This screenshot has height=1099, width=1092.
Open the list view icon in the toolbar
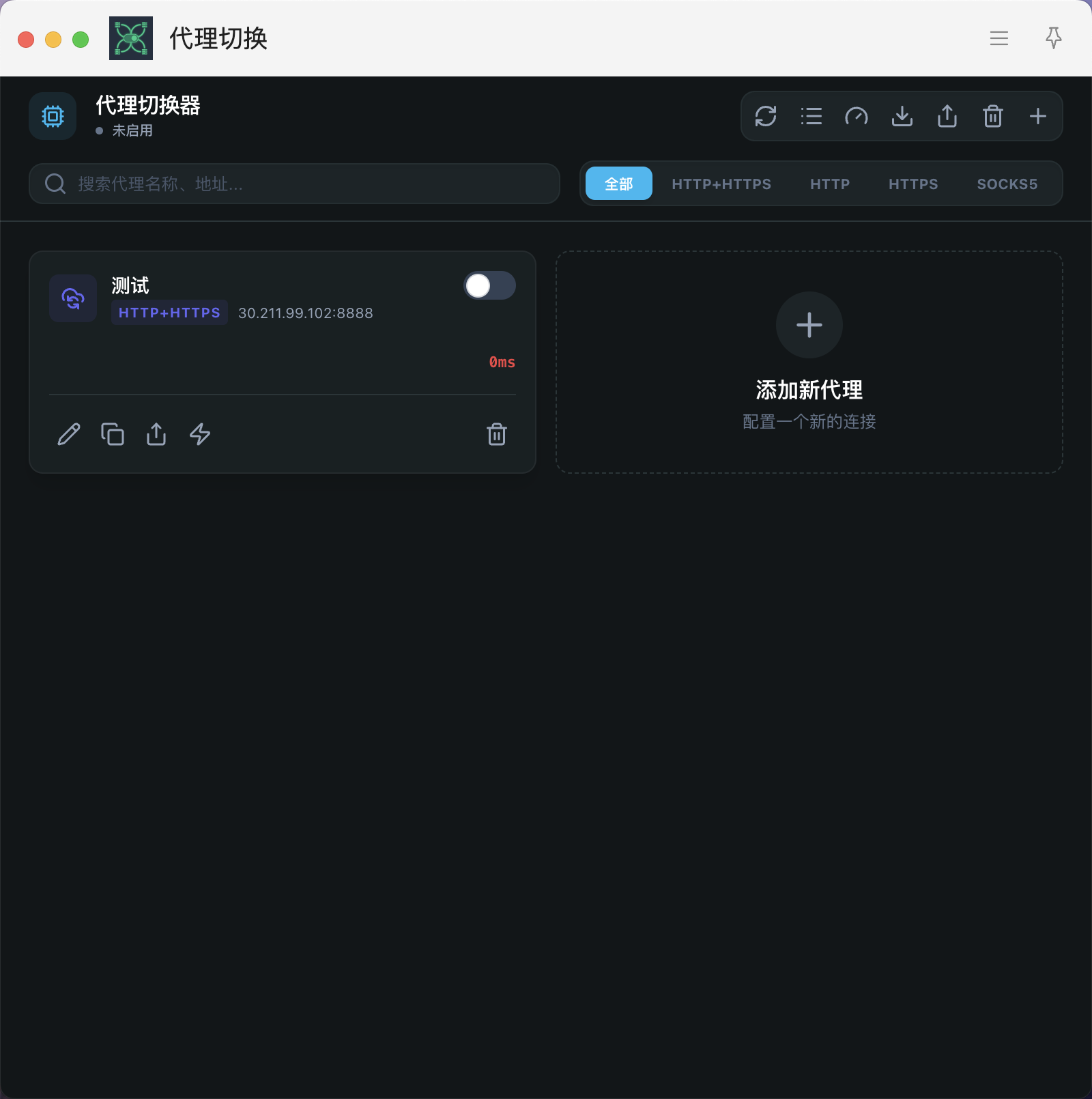tap(811, 116)
